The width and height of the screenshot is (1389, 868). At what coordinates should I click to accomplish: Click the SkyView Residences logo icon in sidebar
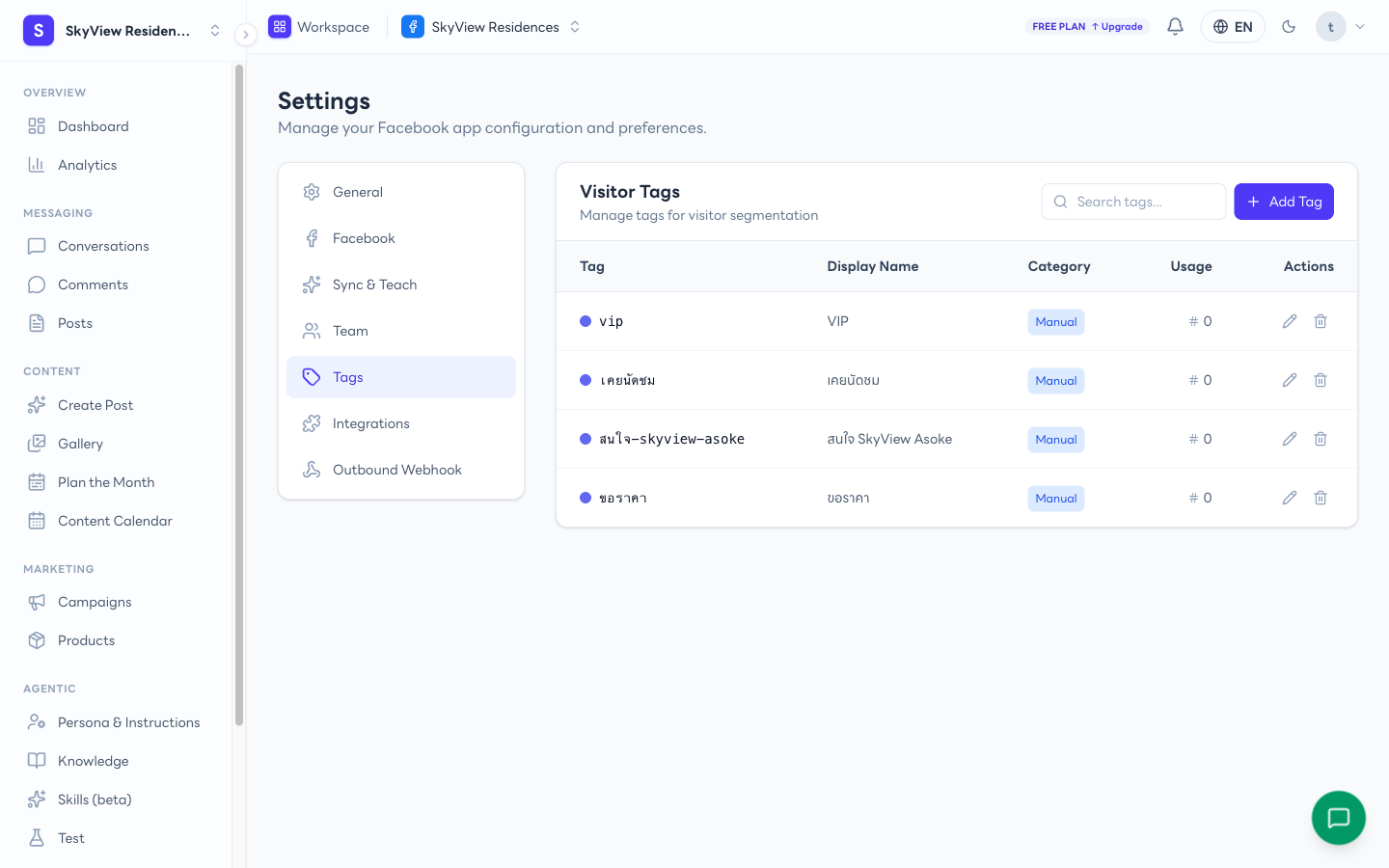(39, 31)
